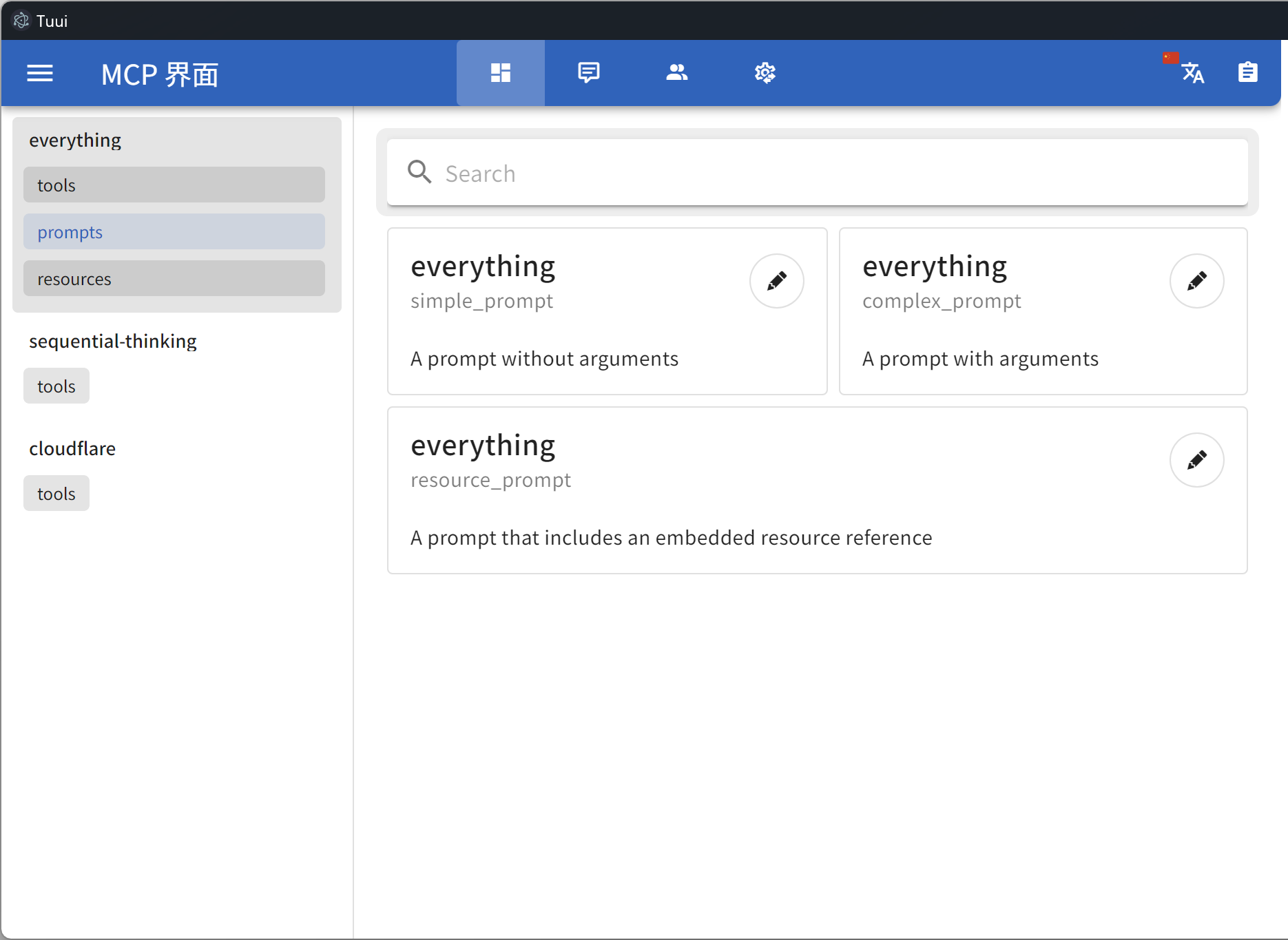Viewport: 1288px width, 940px height.
Task: Open the agents people tab
Action: (677, 73)
